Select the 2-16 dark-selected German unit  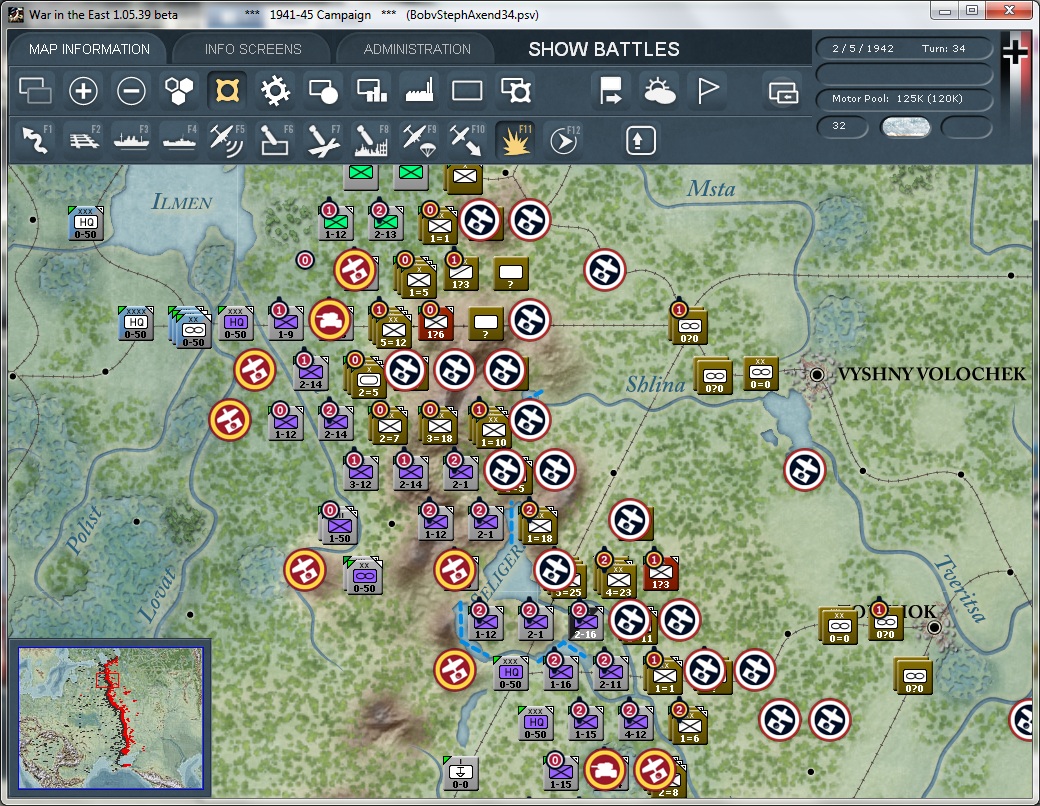coord(585,623)
